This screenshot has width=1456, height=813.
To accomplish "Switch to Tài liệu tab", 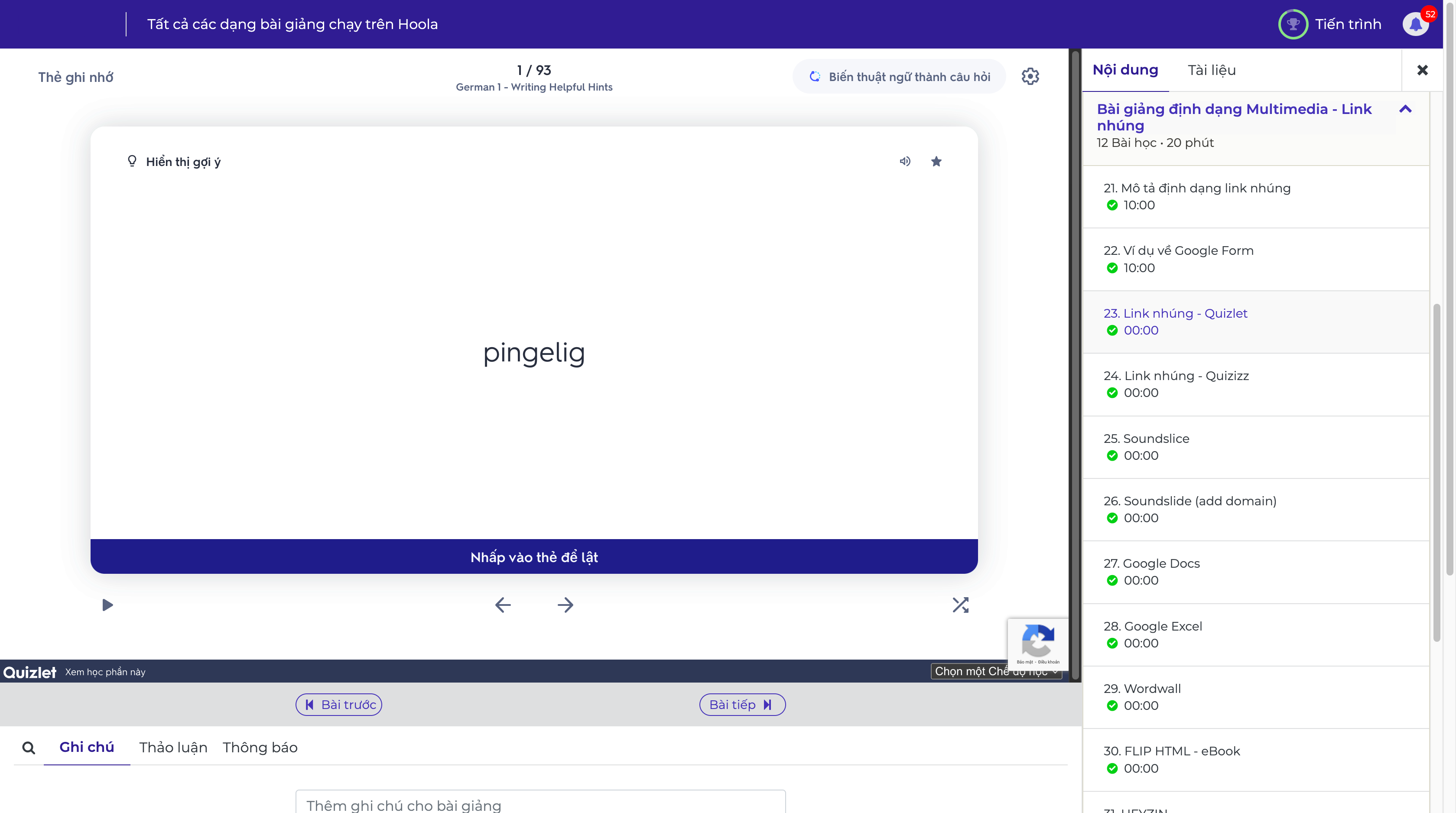I will [1211, 70].
